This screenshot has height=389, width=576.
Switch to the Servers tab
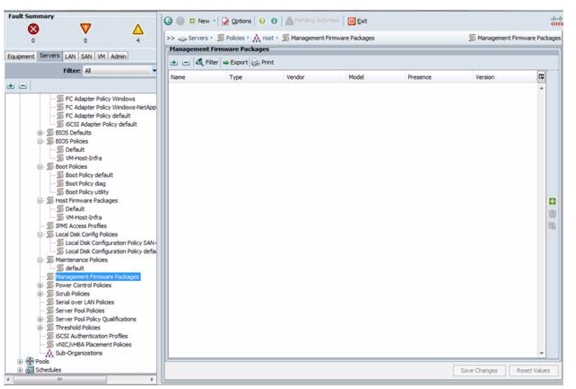(x=50, y=55)
